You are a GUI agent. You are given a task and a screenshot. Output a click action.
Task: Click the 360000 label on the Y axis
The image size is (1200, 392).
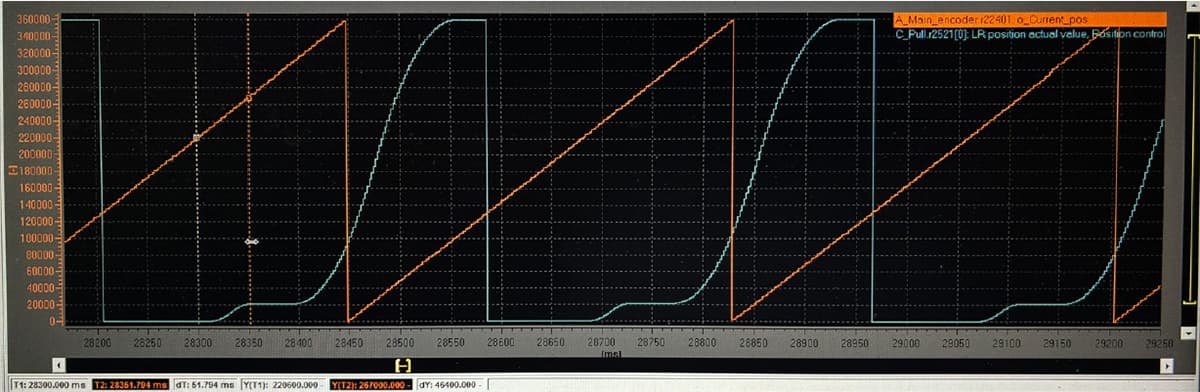35,20
